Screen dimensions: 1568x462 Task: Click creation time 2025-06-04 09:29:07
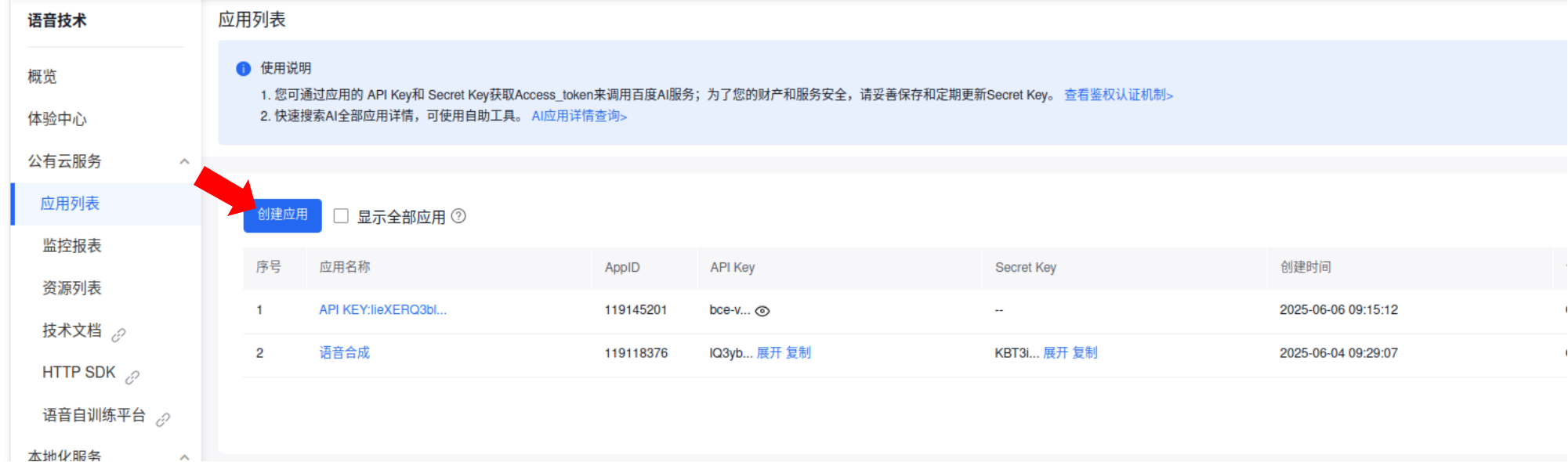1338,353
